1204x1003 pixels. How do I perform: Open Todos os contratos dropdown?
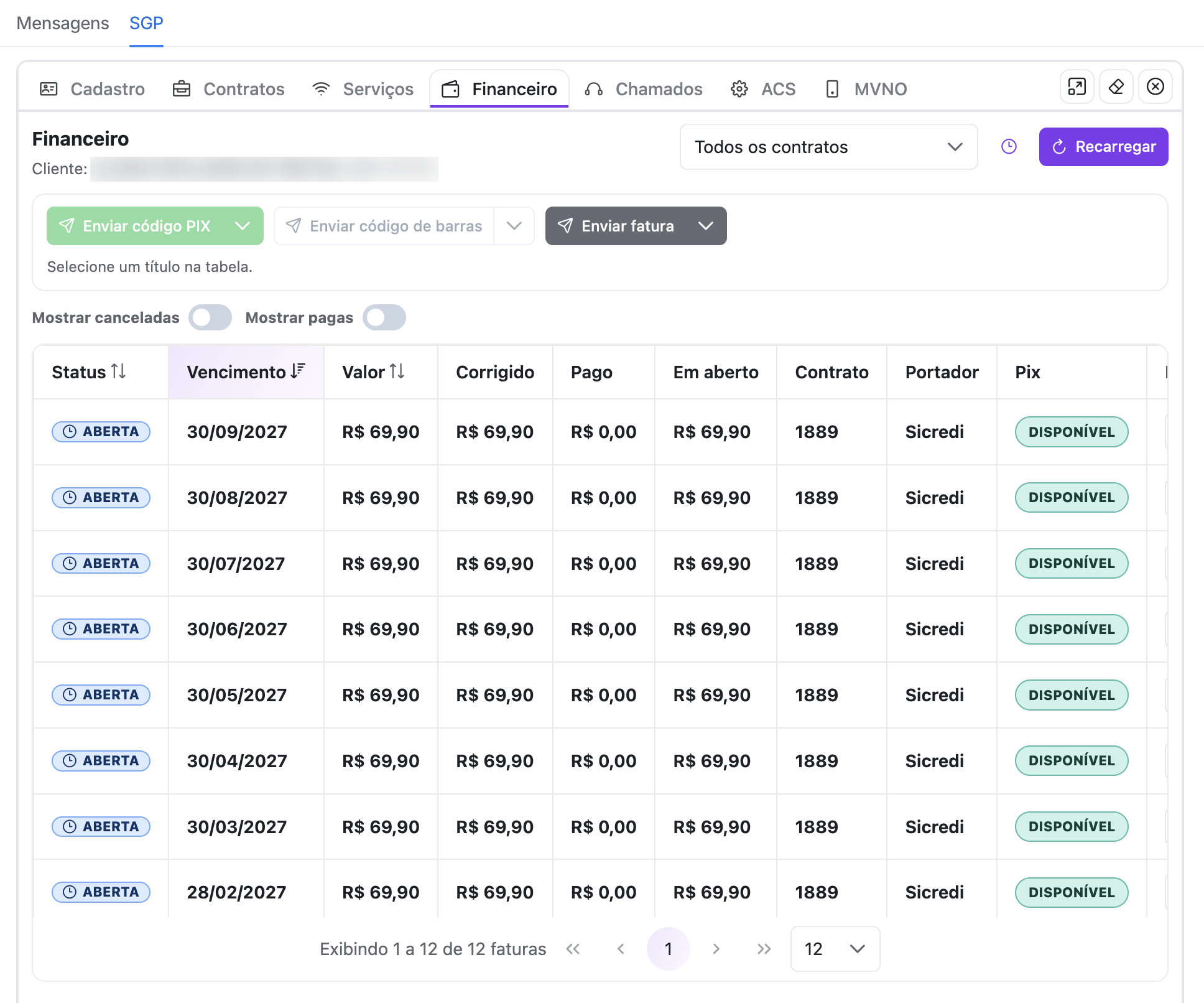(828, 147)
